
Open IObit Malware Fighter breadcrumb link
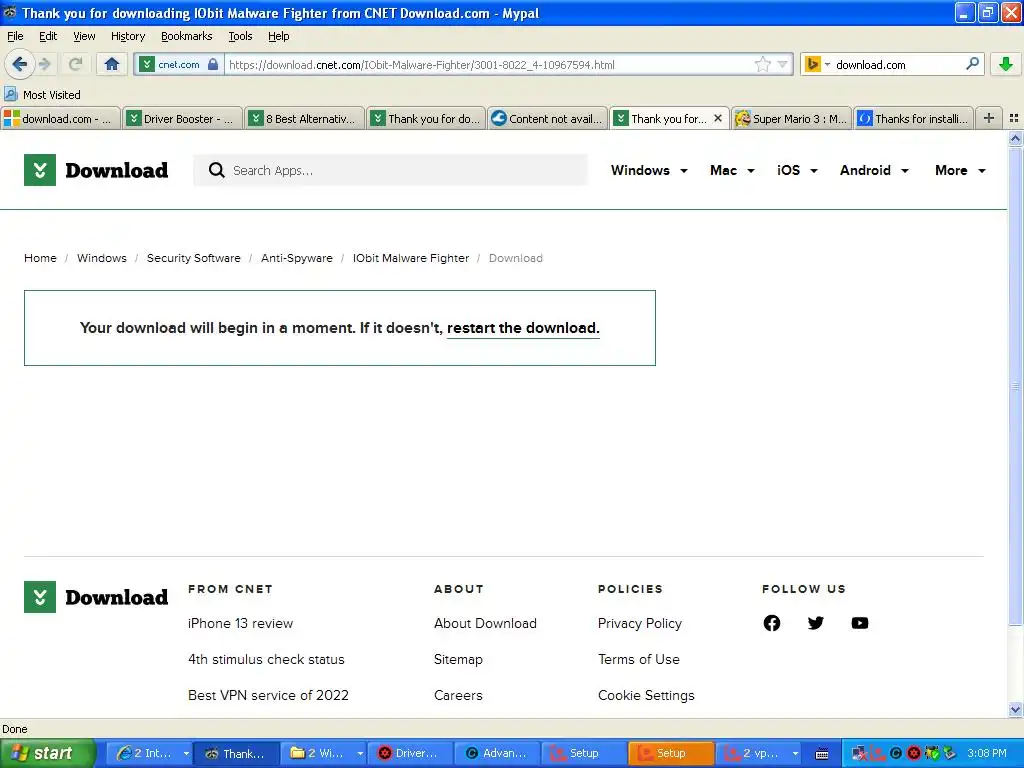click(411, 258)
